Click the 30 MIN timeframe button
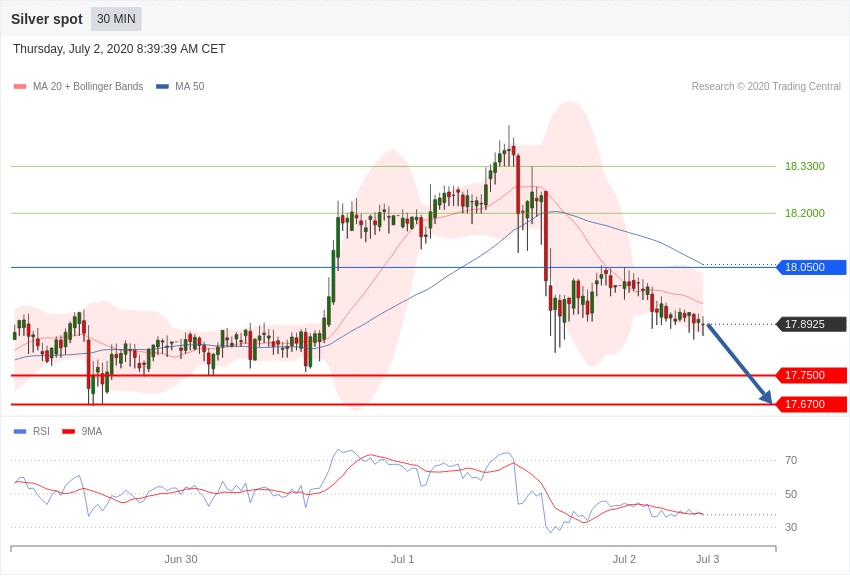This screenshot has height=576, width=850. 116,19
